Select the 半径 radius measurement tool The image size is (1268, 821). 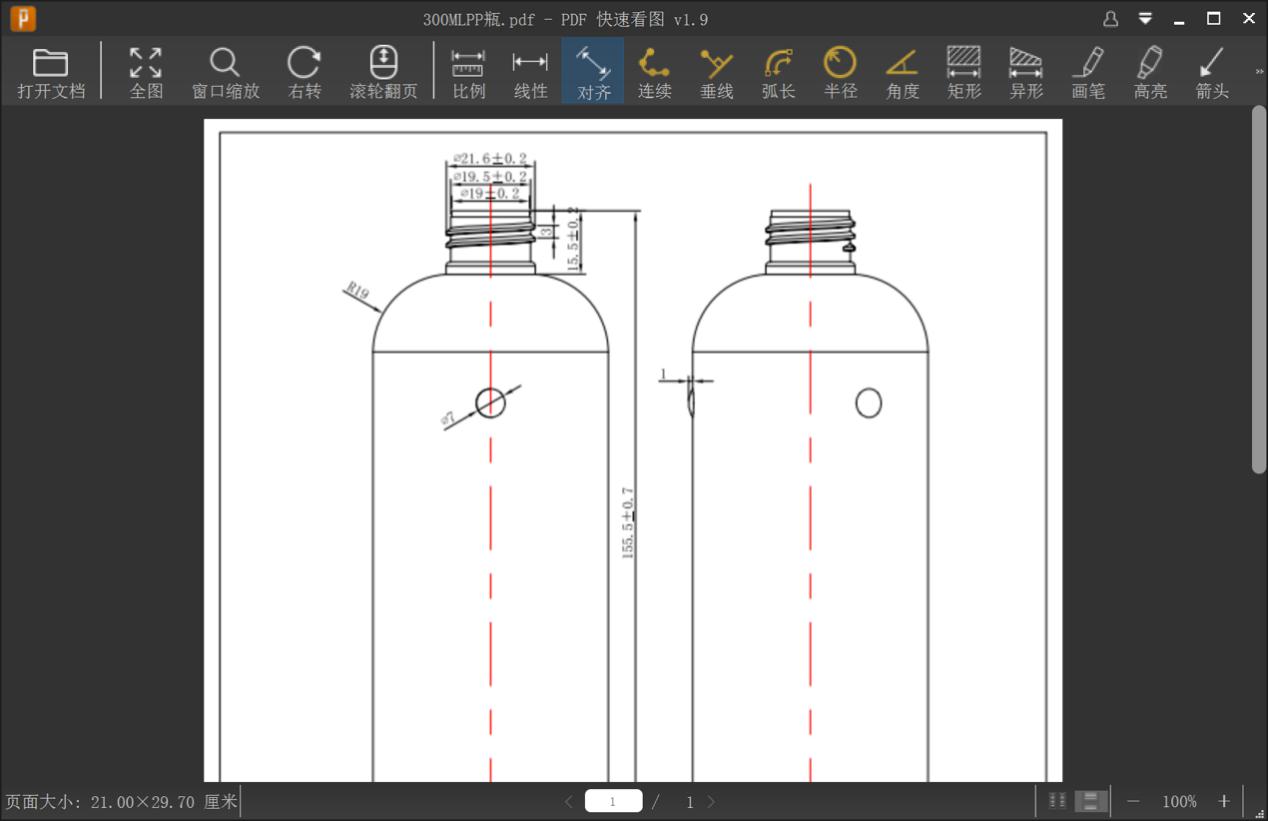click(x=840, y=70)
